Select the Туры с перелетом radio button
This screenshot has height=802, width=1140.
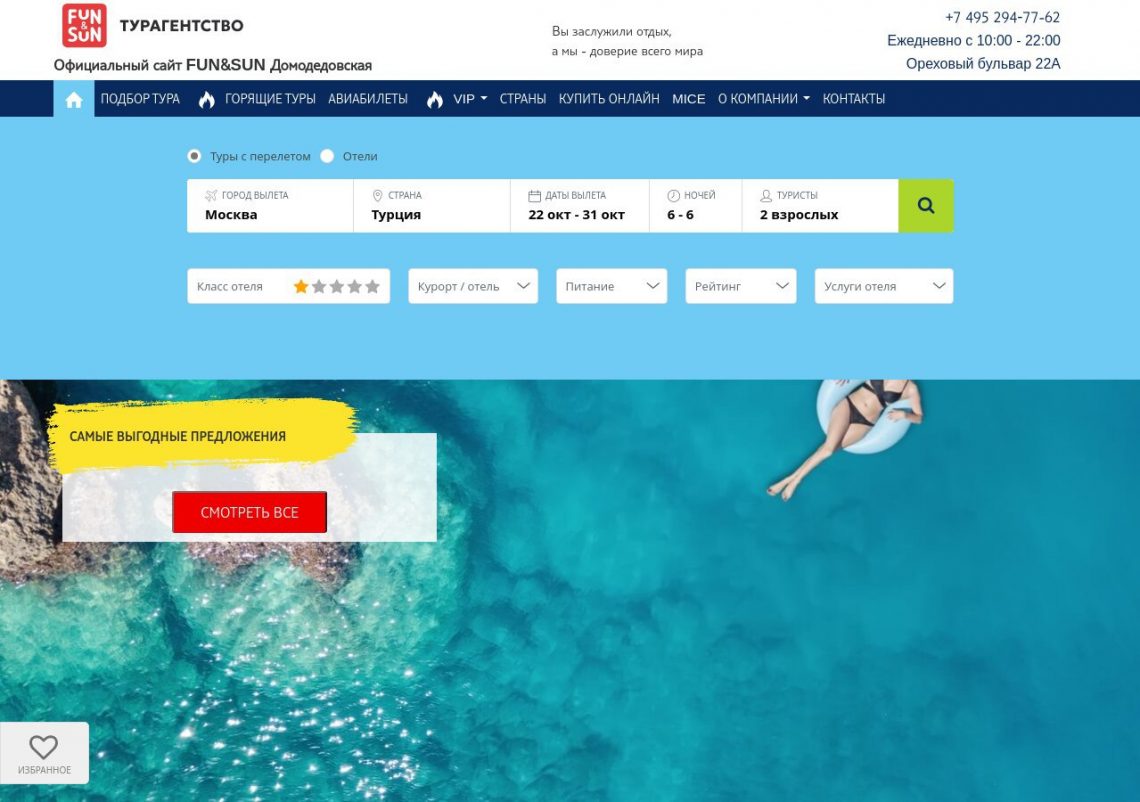click(x=194, y=156)
